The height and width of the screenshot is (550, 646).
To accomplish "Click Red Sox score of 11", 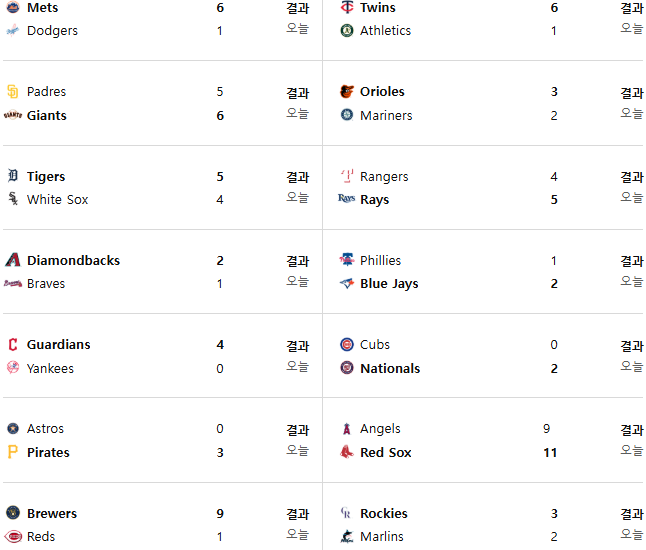I will (550, 452).
